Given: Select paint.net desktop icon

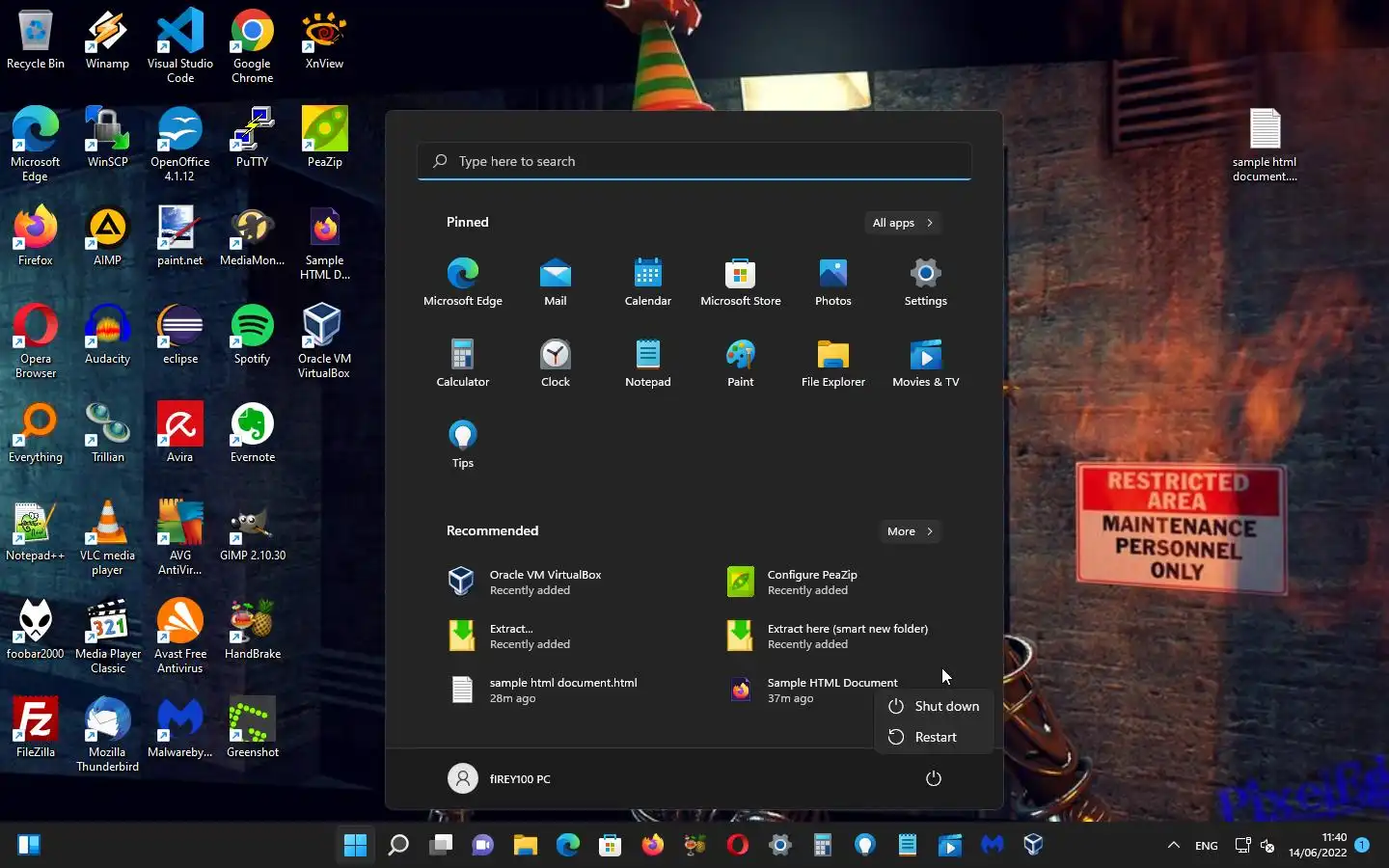Looking at the screenshot, I should (180, 236).
